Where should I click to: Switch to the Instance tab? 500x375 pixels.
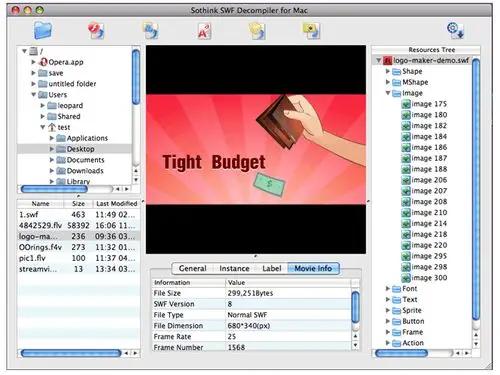coord(234,269)
